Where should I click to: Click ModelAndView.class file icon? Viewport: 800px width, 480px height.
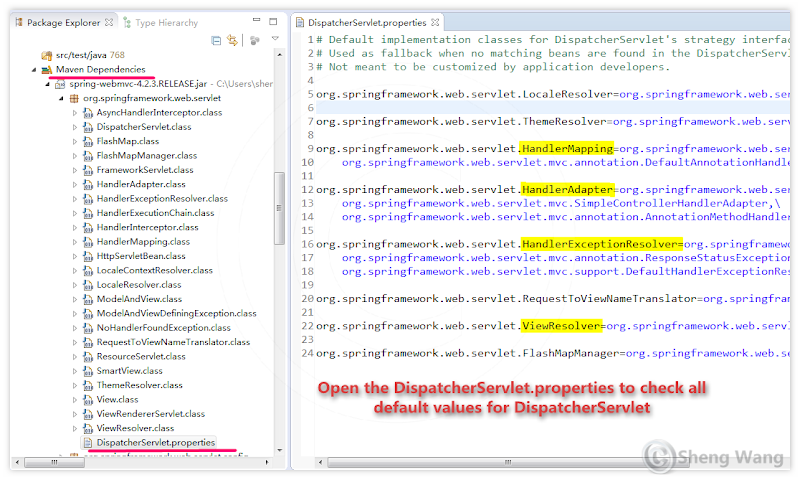pyautogui.click(x=88, y=299)
